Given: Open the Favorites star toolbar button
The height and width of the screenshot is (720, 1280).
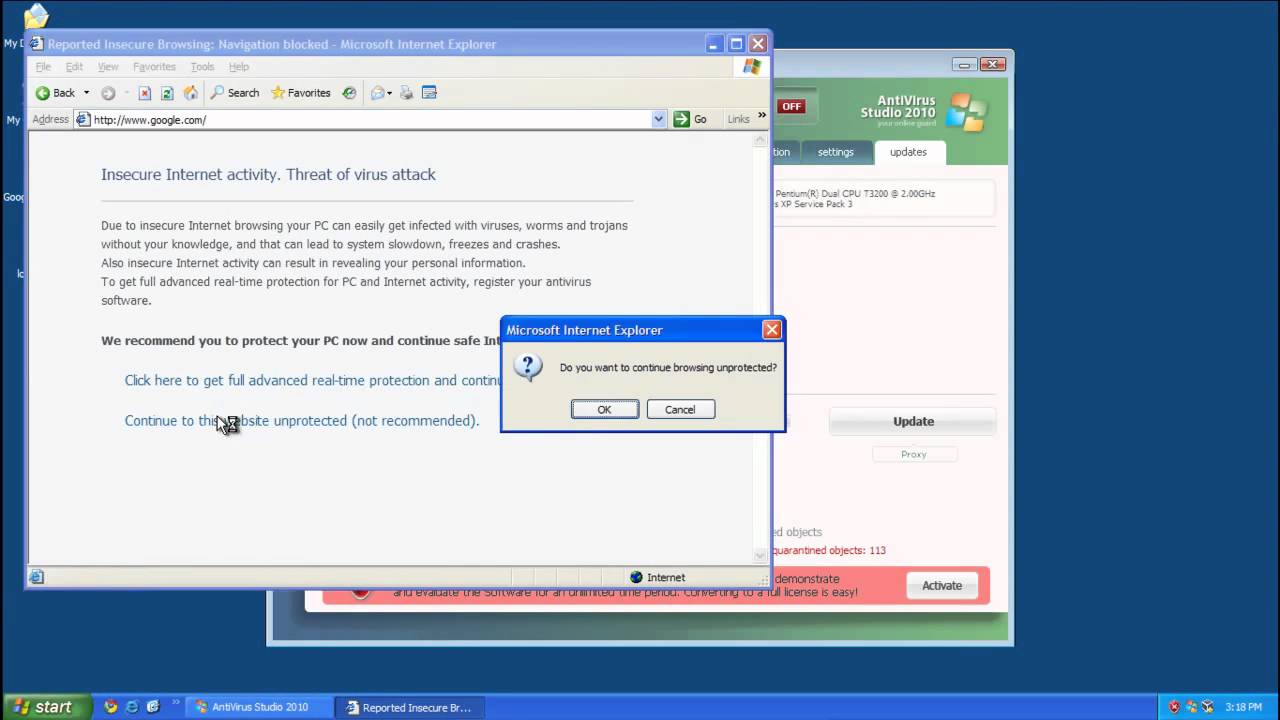Looking at the screenshot, I should pos(301,93).
